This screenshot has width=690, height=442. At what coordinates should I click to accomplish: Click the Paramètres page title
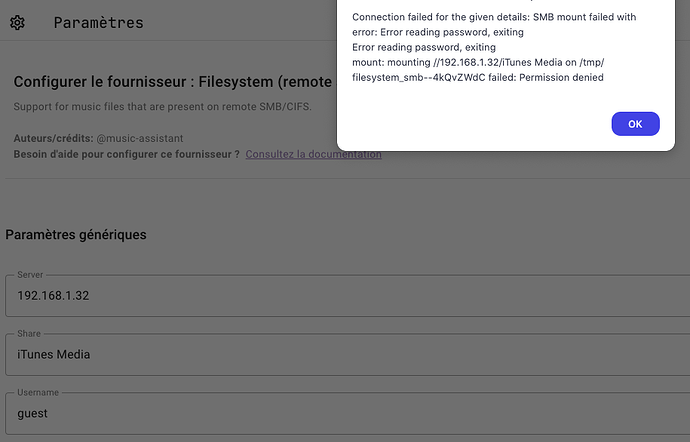click(99, 22)
